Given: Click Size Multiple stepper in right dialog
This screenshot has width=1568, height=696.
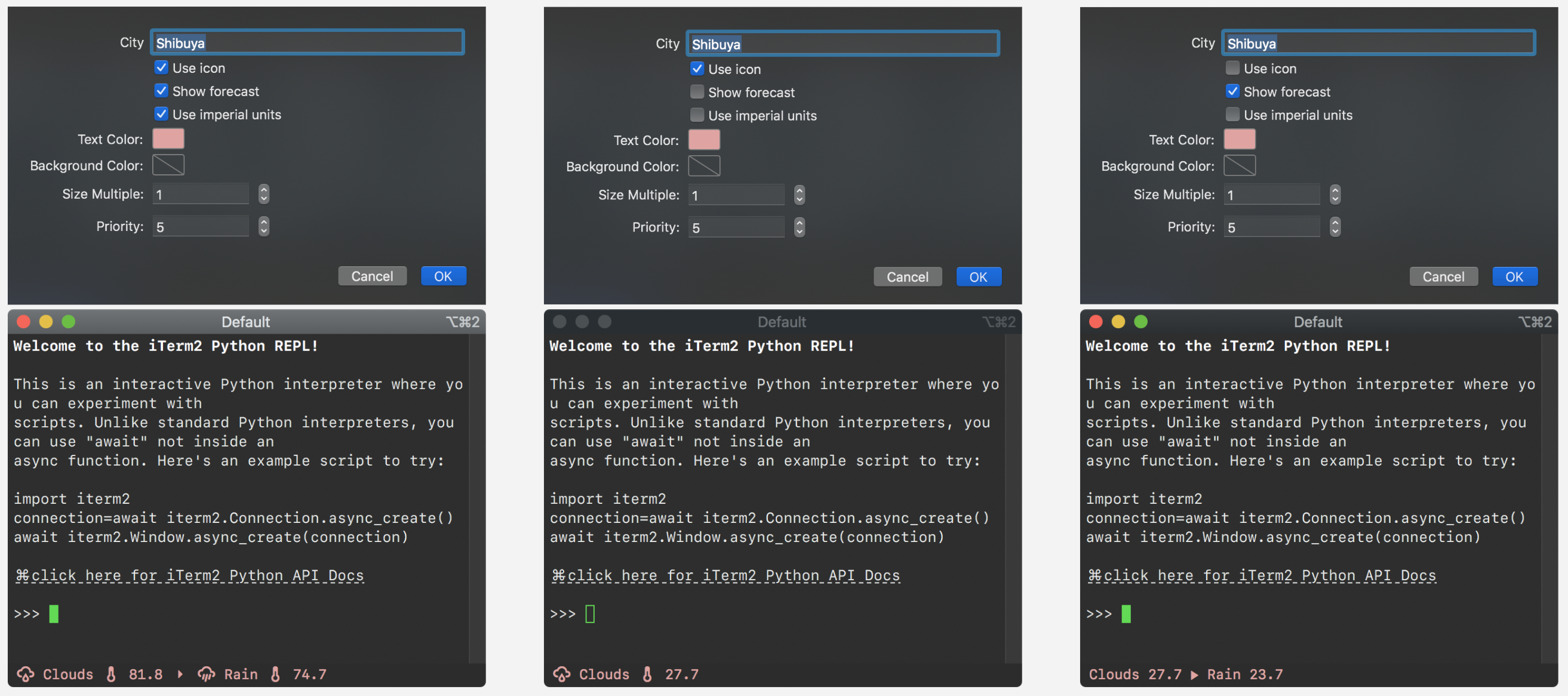Looking at the screenshot, I should click(1335, 194).
